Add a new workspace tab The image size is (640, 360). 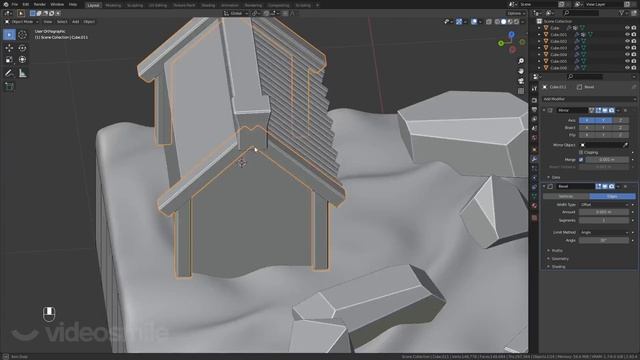click(x=318, y=5)
